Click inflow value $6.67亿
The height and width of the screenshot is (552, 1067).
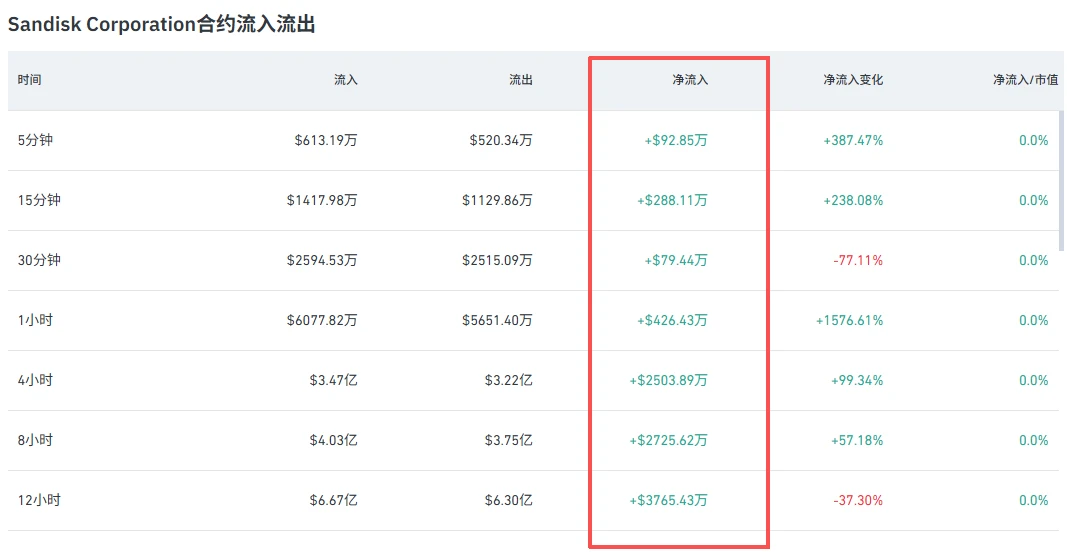333,500
